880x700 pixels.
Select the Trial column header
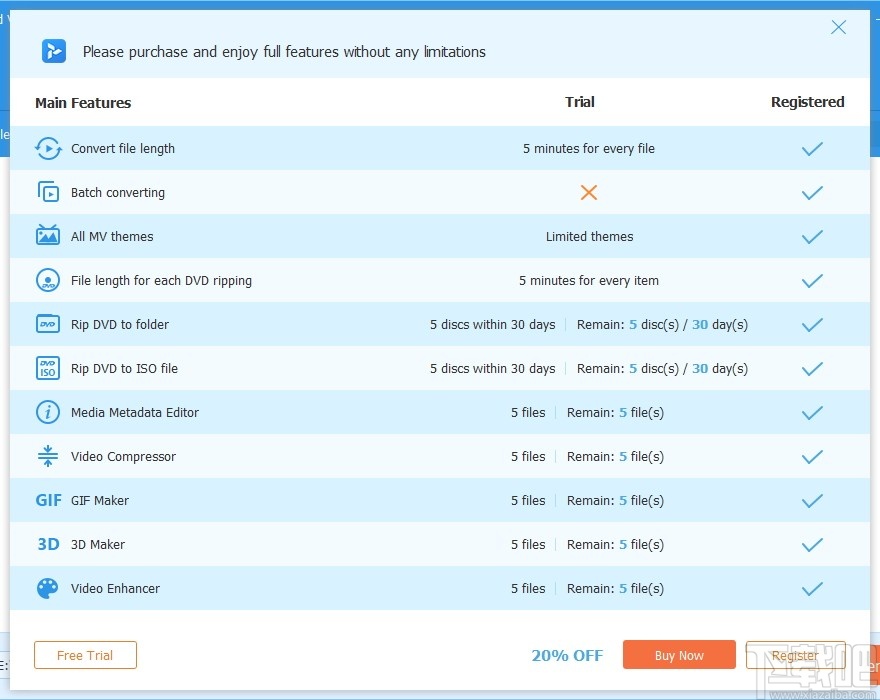pyautogui.click(x=579, y=102)
